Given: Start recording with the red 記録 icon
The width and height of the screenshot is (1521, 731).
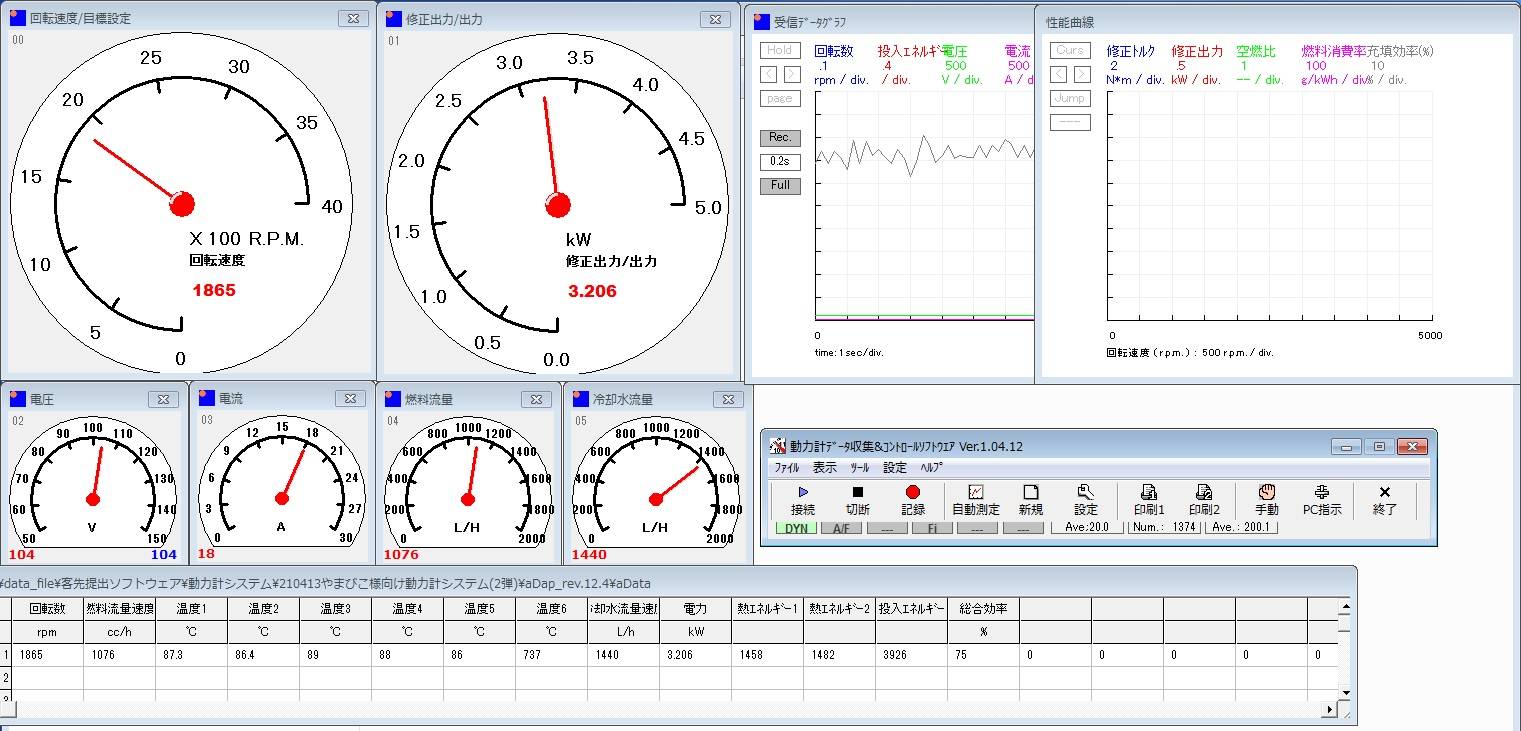Looking at the screenshot, I should (x=912, y=492).
